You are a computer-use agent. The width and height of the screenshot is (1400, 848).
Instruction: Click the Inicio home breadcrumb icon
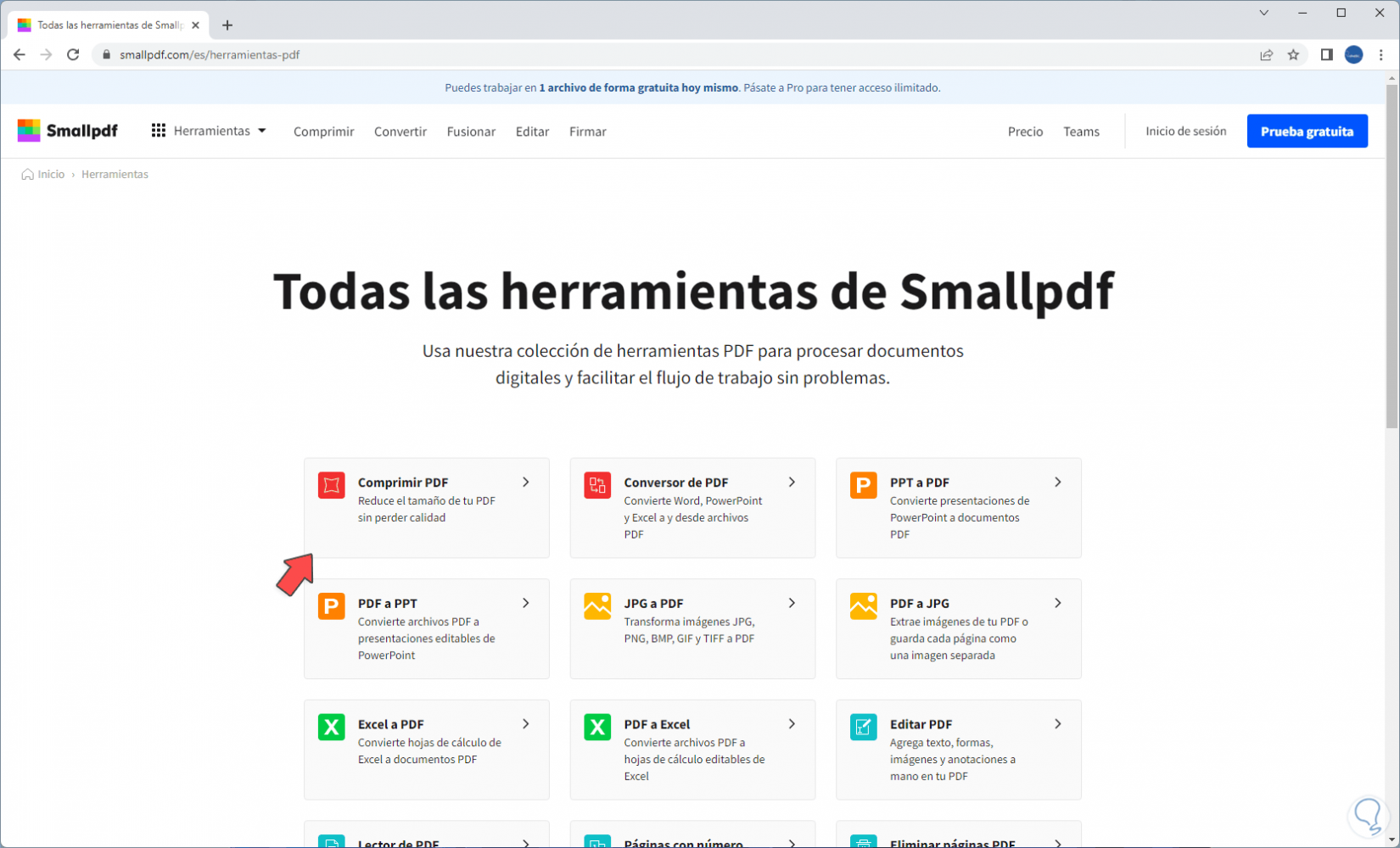coord(27,174)
